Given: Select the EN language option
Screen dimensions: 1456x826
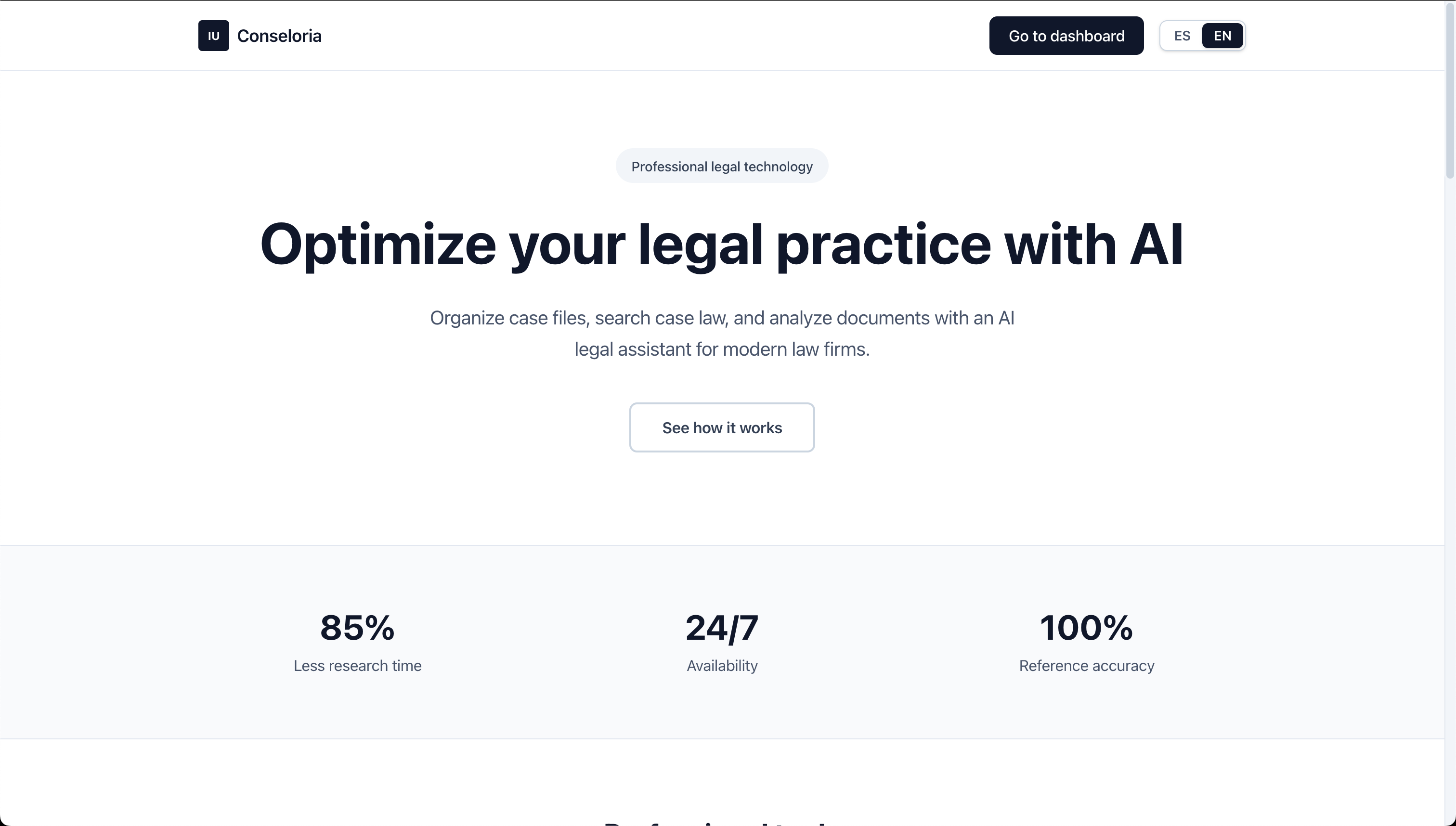Looking at the screenshot, I should pos(1222,35).
